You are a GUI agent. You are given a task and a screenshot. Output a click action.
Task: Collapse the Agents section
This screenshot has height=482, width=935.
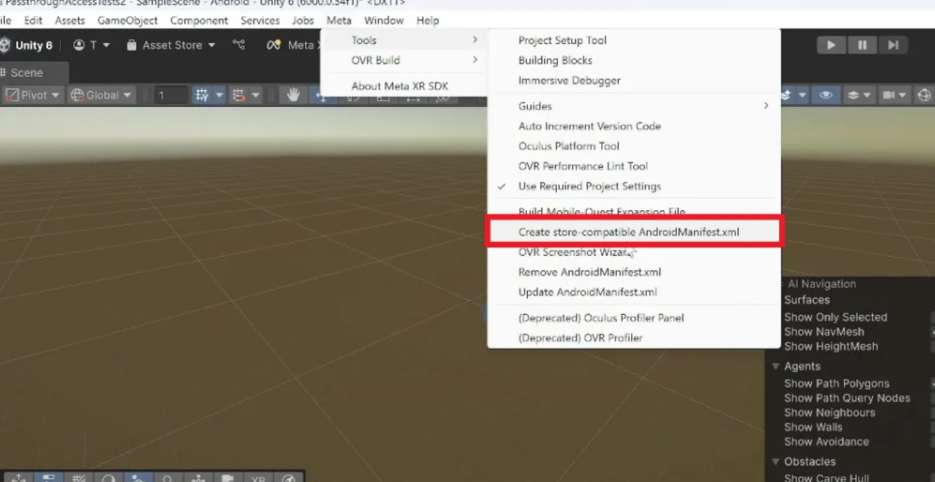(776, 366)
